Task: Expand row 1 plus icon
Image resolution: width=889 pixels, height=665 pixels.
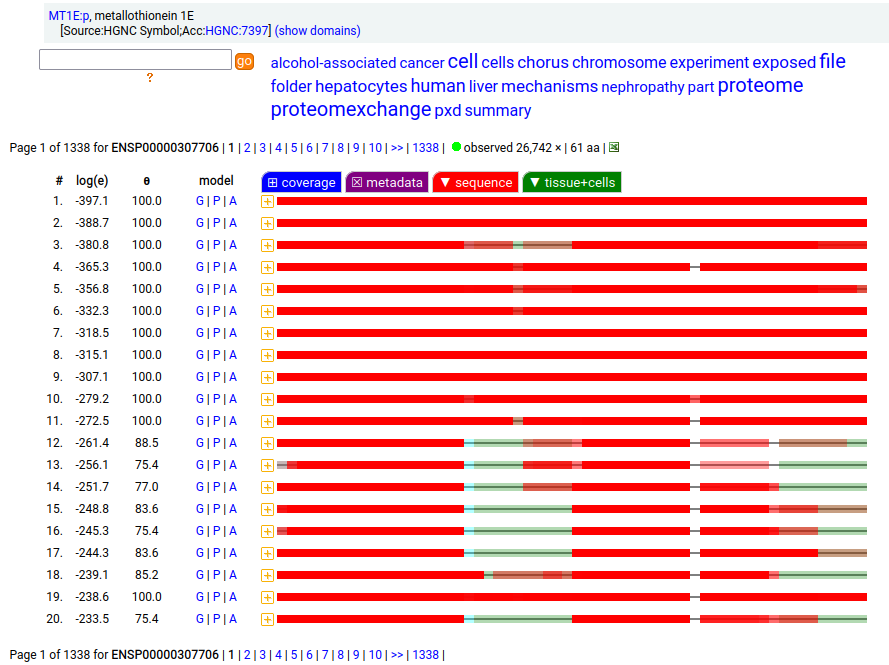Action: (268, 201)
